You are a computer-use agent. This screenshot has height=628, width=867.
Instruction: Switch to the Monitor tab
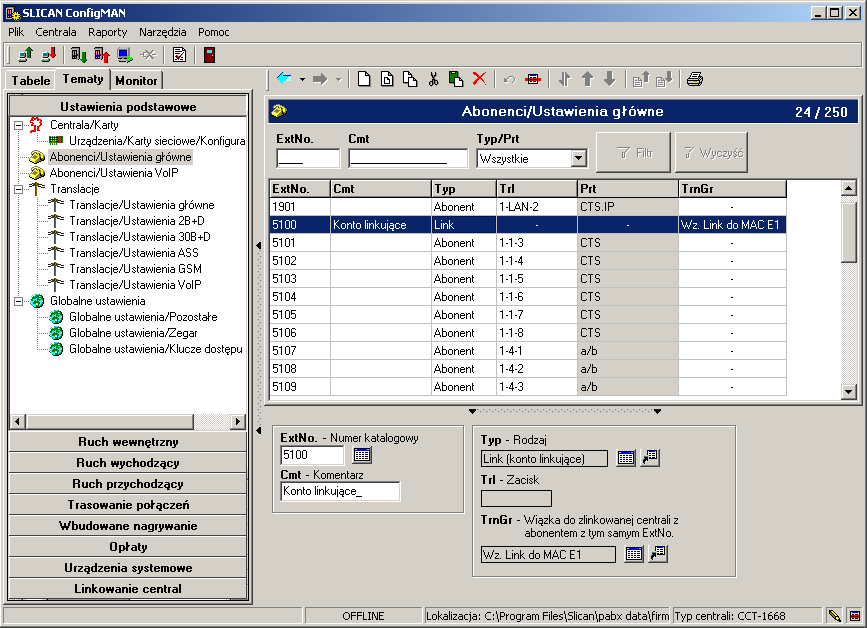137,81
